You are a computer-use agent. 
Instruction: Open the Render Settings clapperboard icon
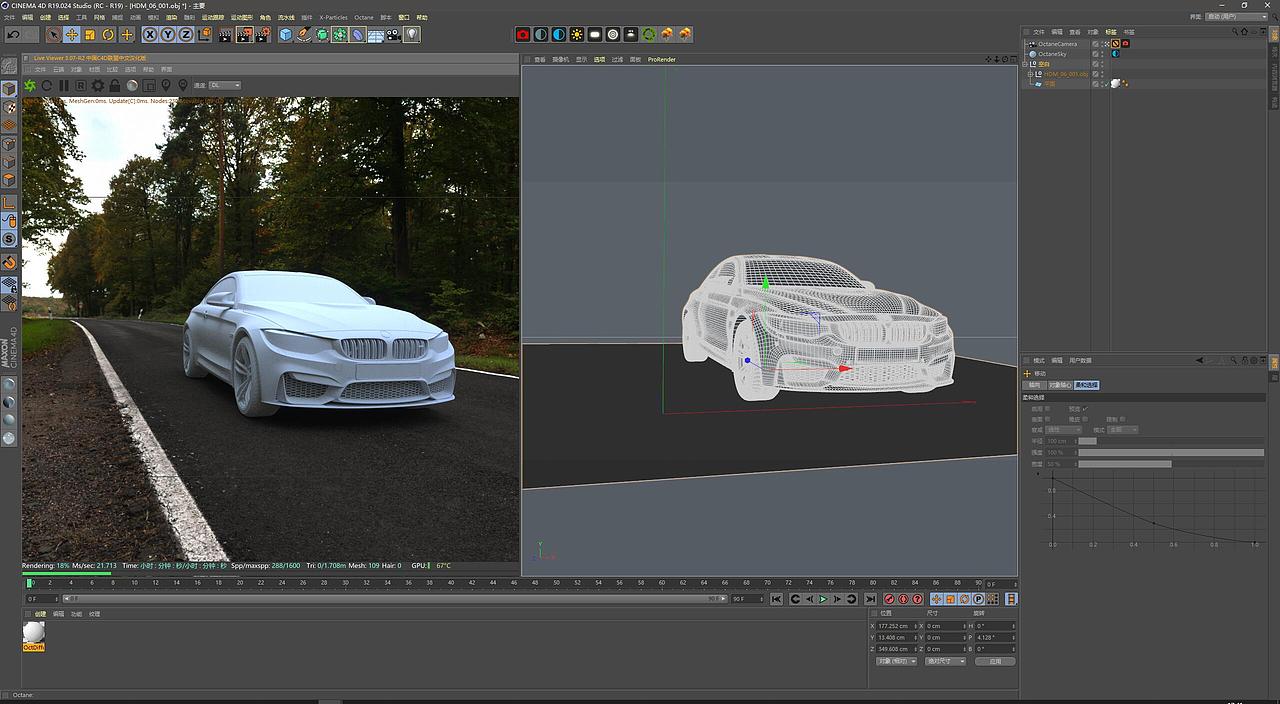point(263,34)
